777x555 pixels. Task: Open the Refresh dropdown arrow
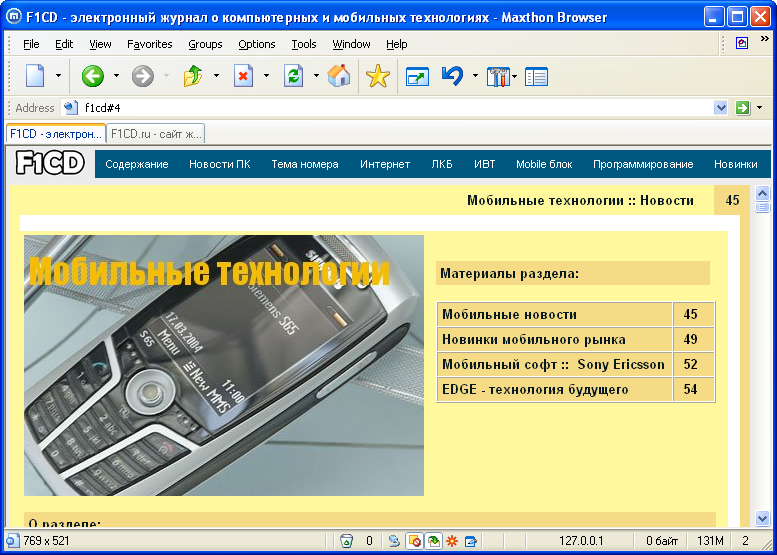coord(316,76)
